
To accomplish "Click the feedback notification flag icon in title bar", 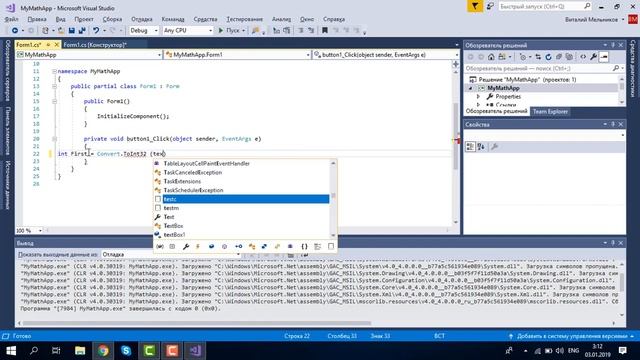I will 475,6.
